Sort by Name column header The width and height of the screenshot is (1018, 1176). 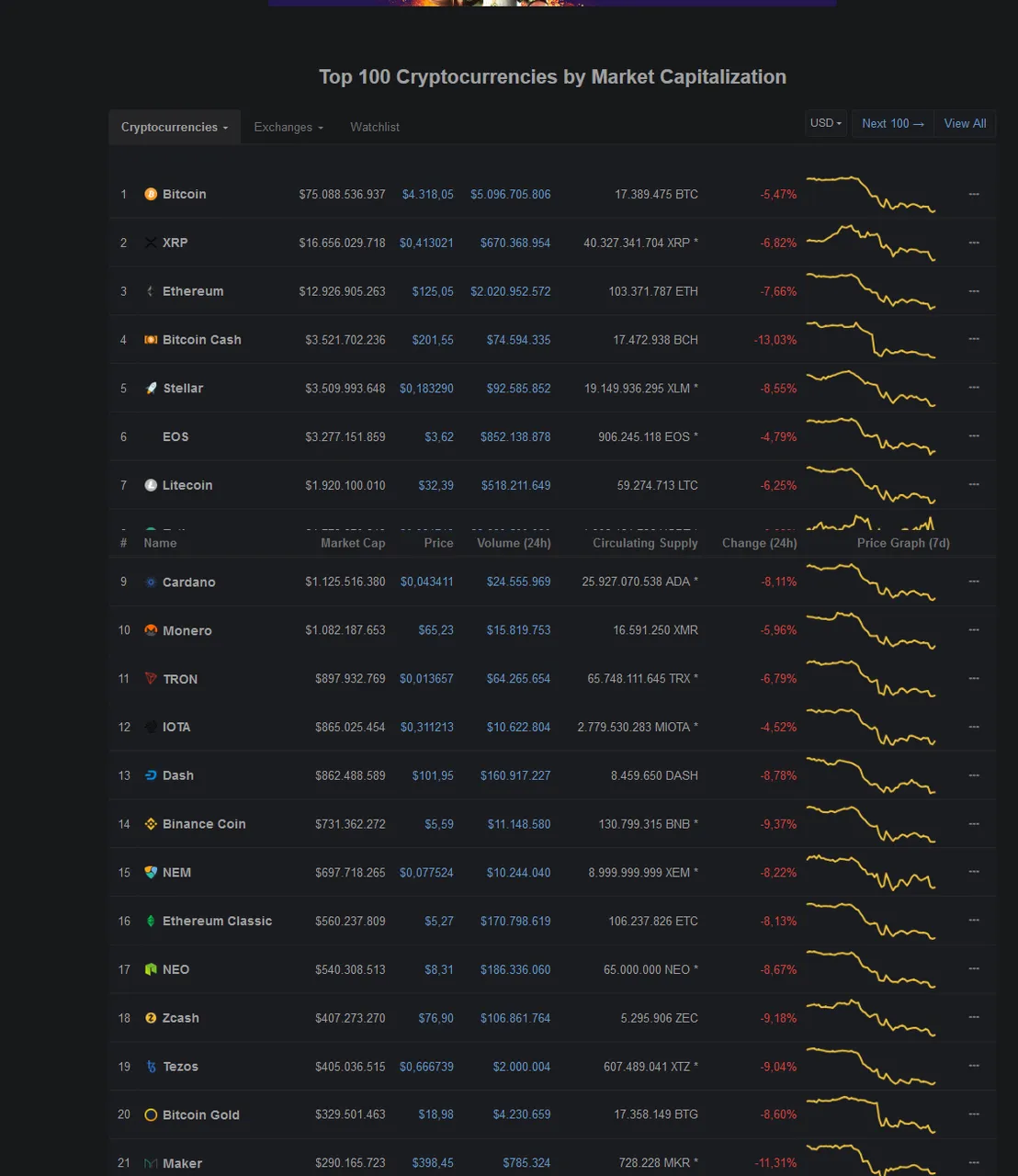(160, 543)
